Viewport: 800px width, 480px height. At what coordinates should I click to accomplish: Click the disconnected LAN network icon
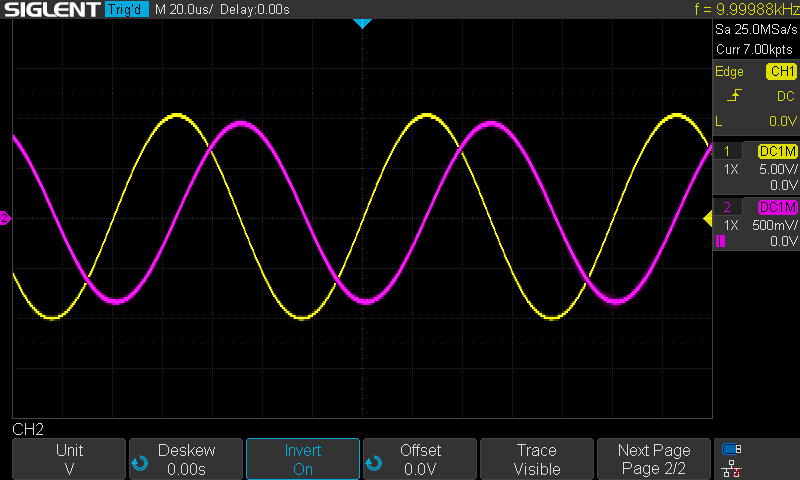[732, 469]
